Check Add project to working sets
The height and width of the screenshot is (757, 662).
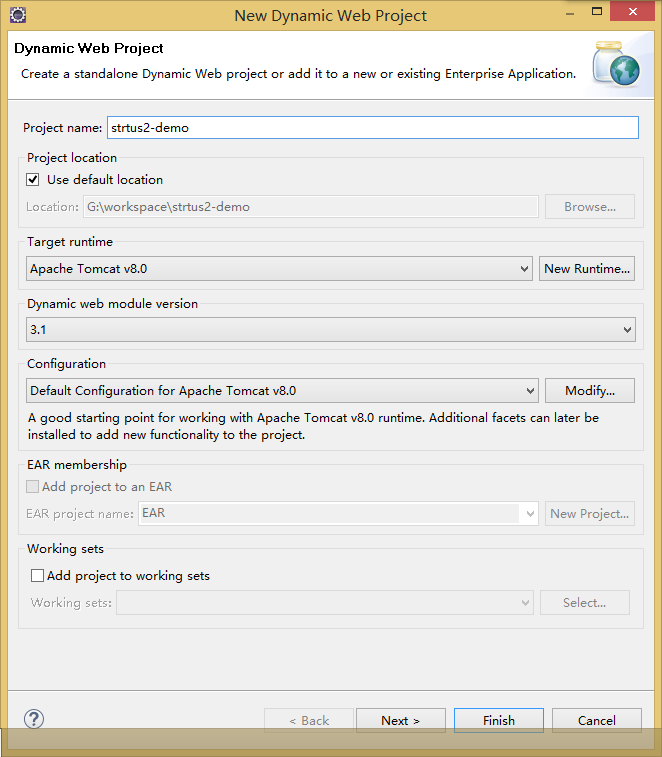pyautogui.click(x=37, y=575)
